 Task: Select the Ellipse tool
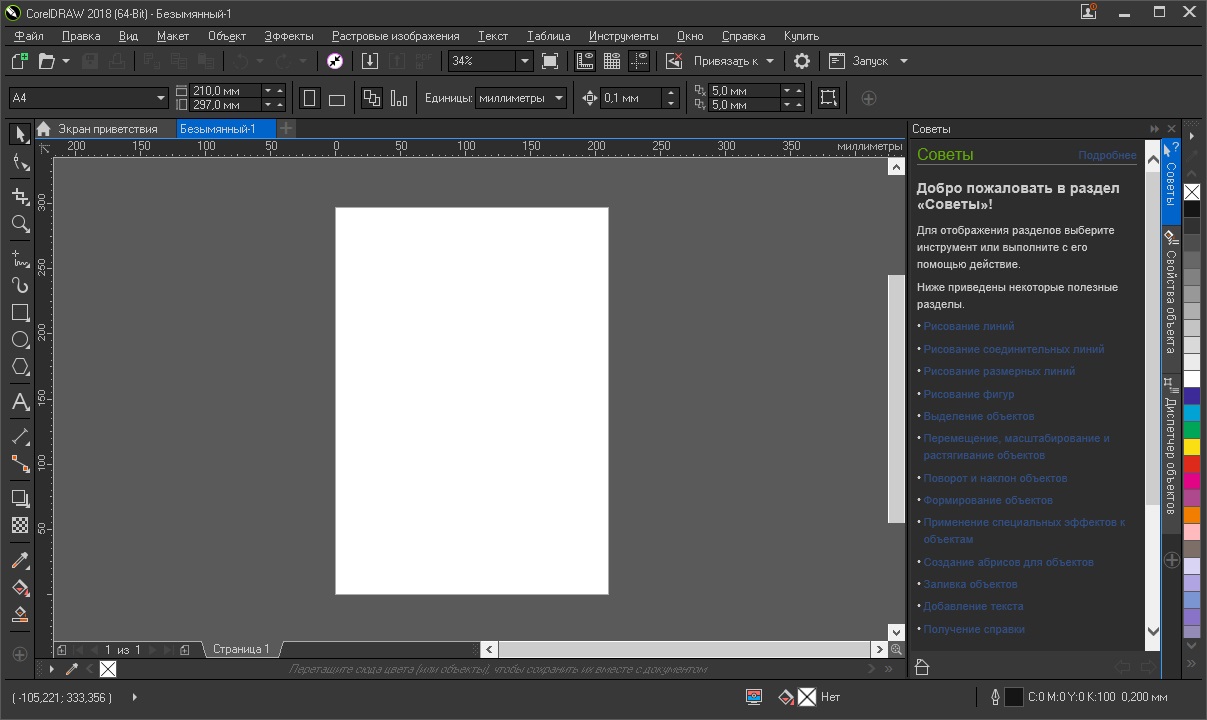pos(20,340)
